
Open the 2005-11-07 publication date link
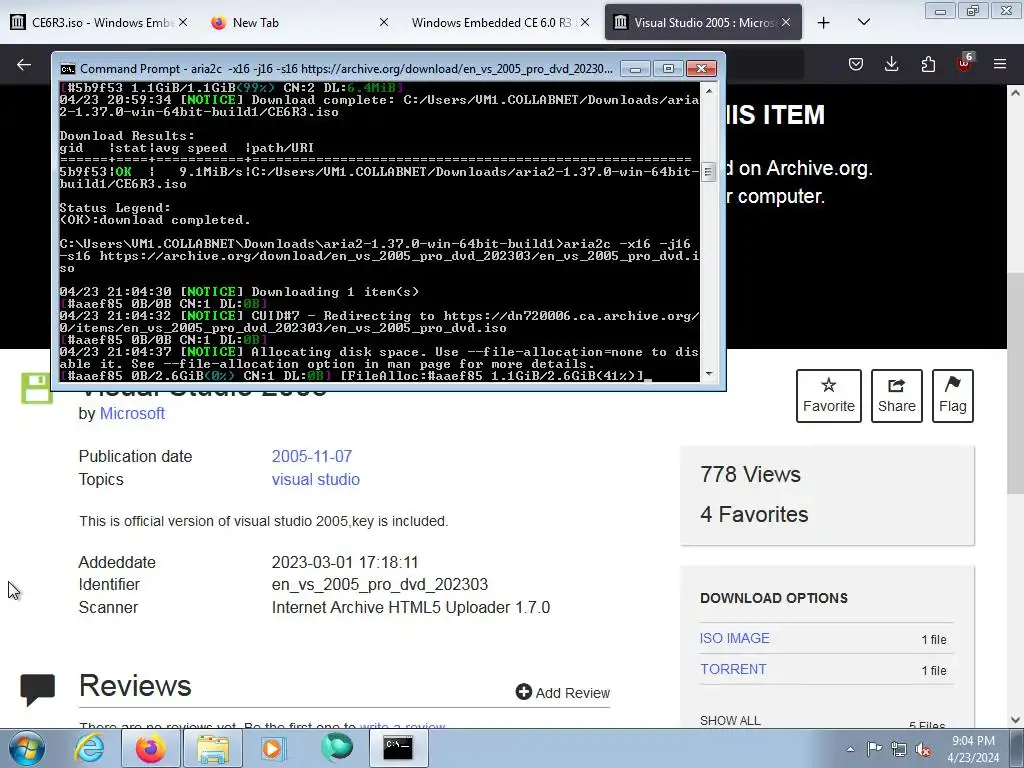coord(312,456)
